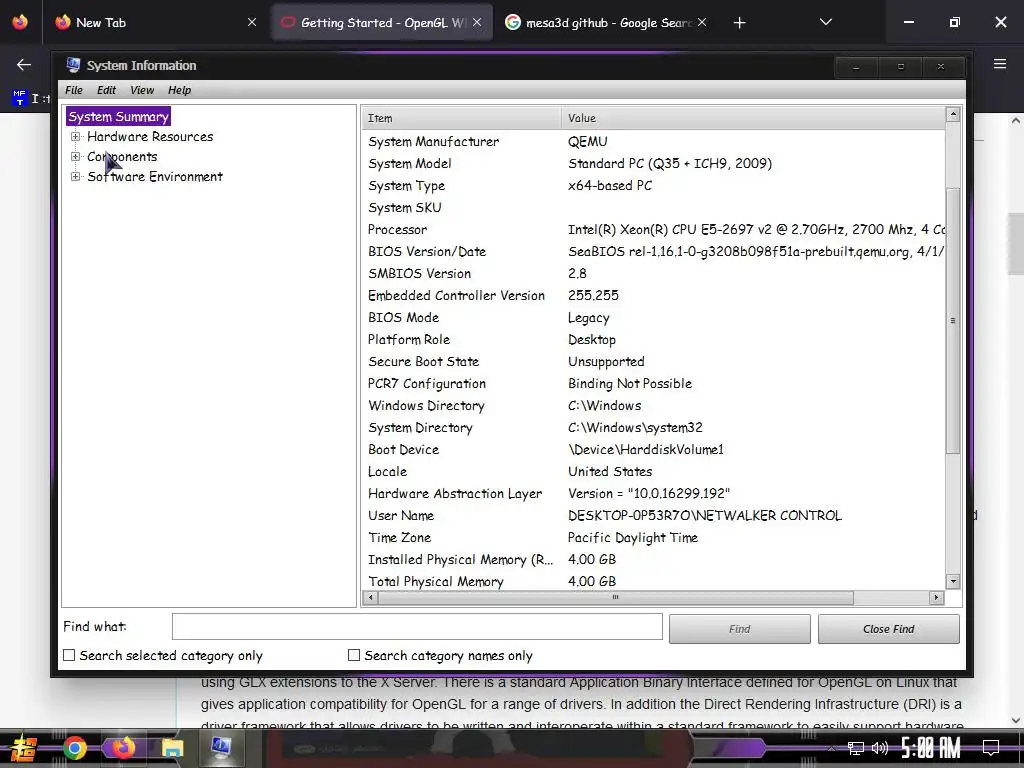This screenshot has width=1024, height=768.
Task: Click the vertical scrollbar down arrow
Action: pos(953,581)
